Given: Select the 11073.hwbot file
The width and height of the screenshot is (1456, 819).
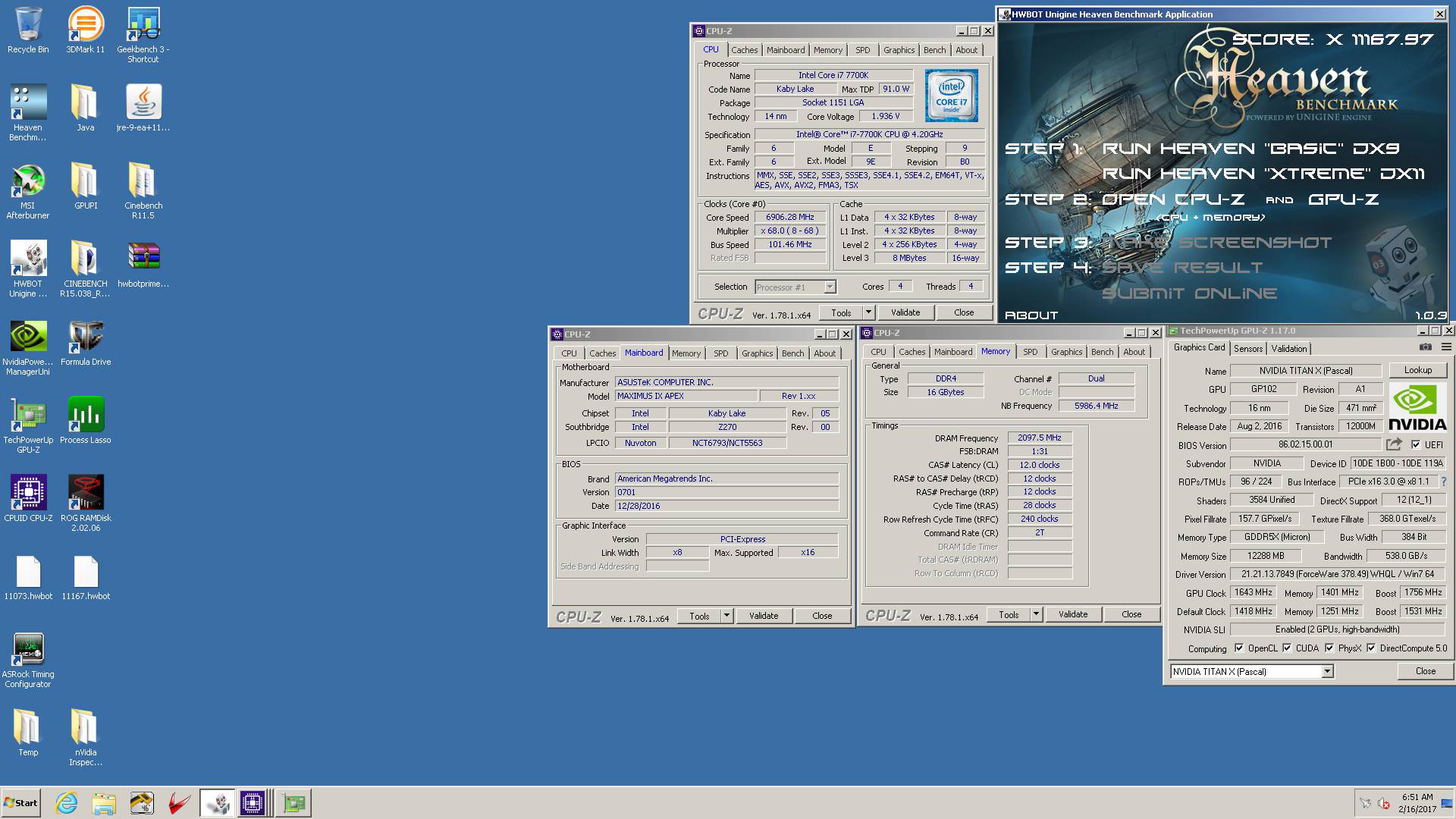Looking at the screenshot, I should (x=28, y=577).
